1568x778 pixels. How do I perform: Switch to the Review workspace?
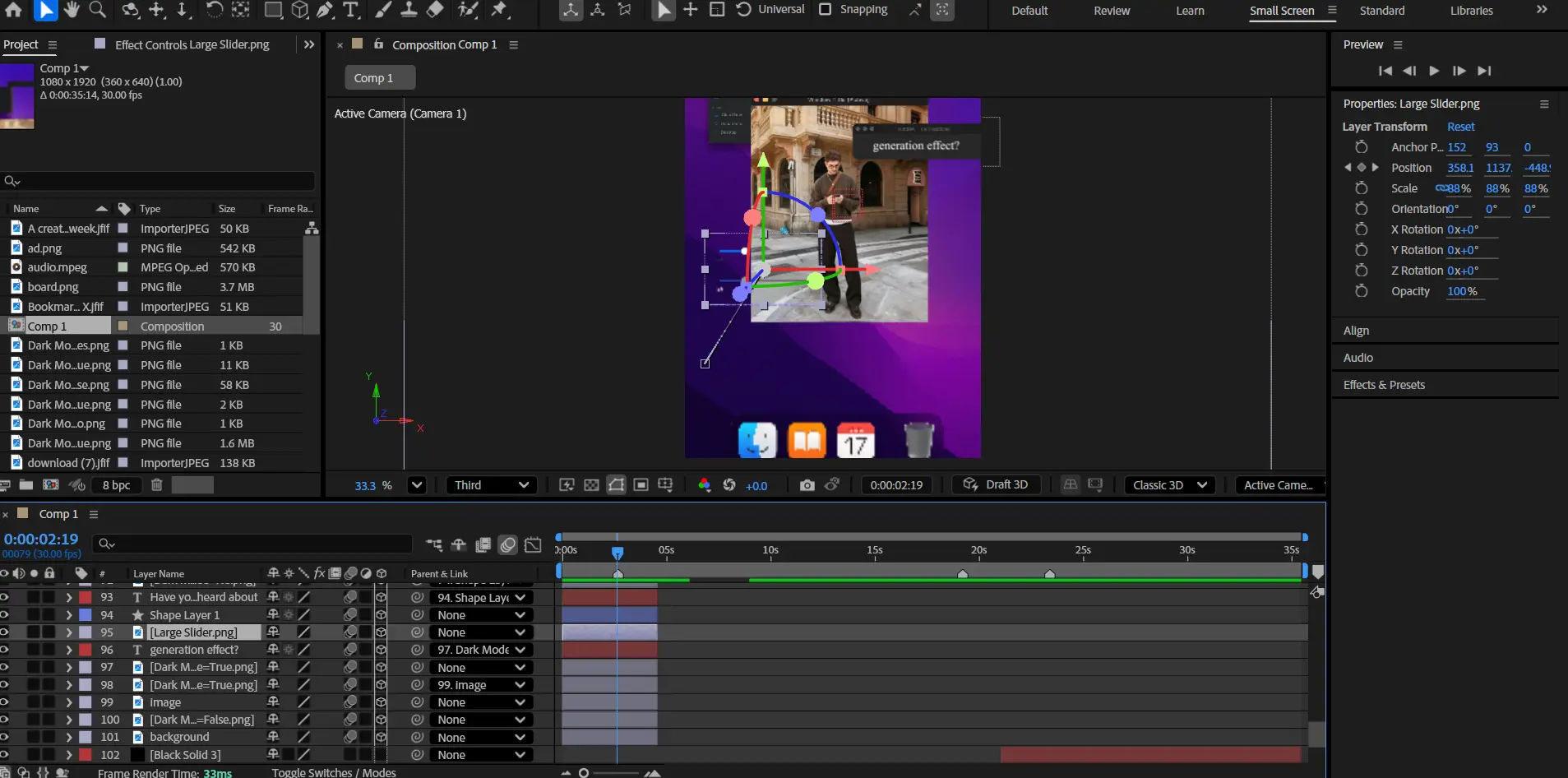[x=1112, y=11]
